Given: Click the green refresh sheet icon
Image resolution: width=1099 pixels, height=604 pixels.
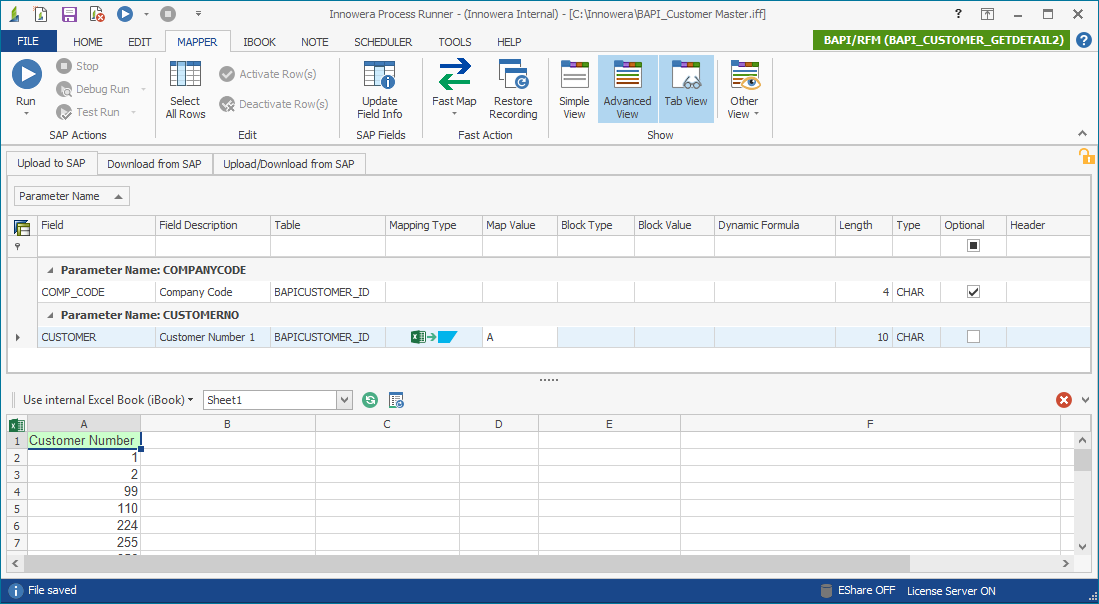Looking at the screenshot, I should tap(369, 399).
